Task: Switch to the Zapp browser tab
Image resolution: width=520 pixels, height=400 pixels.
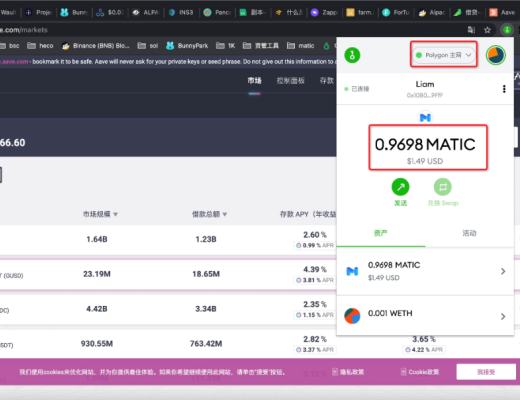Action: point(324,12)
